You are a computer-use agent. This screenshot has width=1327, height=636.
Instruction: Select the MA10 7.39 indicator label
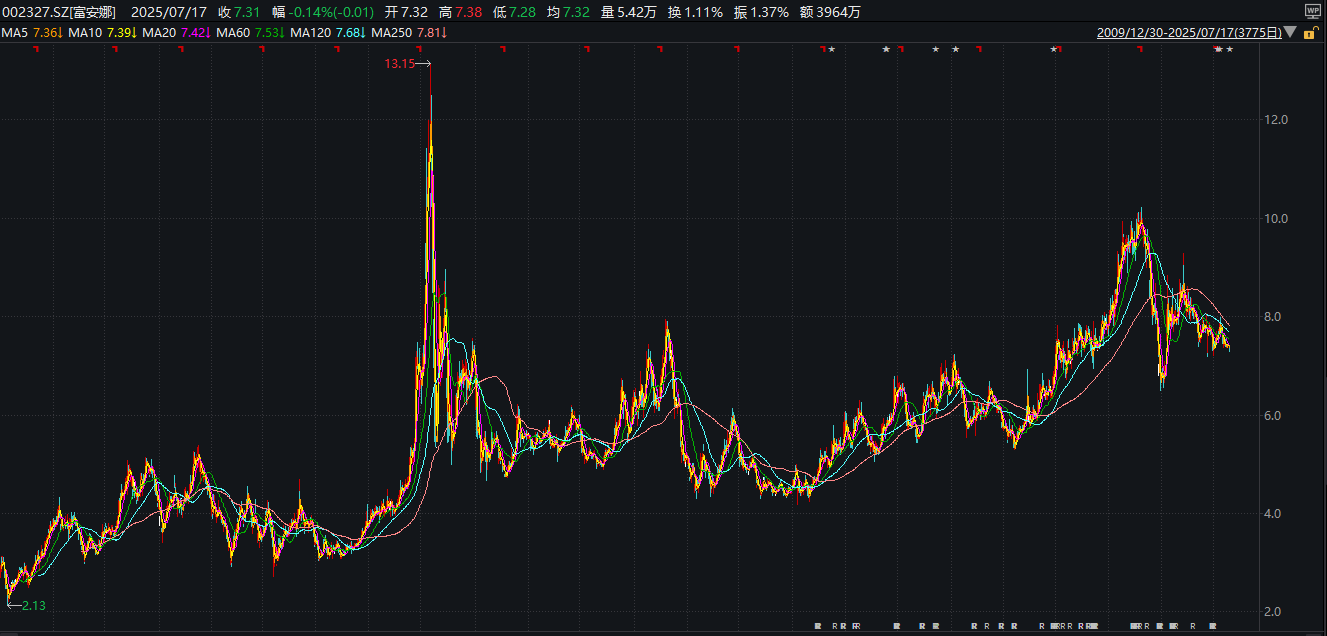click(x=102, y=33)
